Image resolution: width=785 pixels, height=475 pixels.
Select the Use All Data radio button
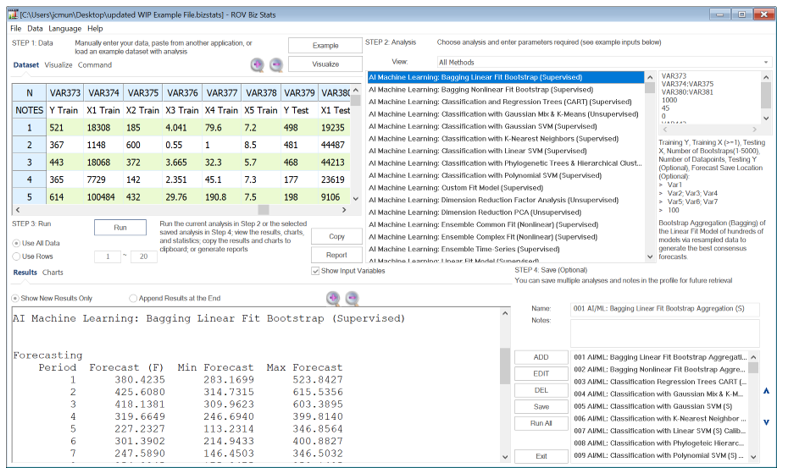(17, 243)
